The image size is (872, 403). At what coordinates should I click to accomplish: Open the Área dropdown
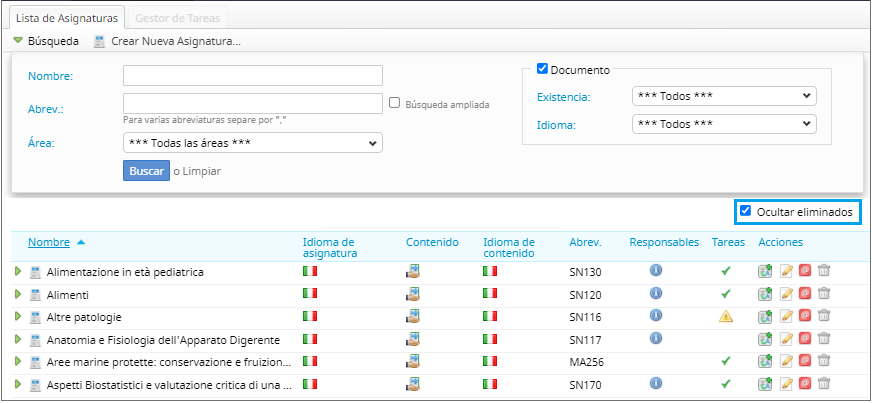coord(252,143)
